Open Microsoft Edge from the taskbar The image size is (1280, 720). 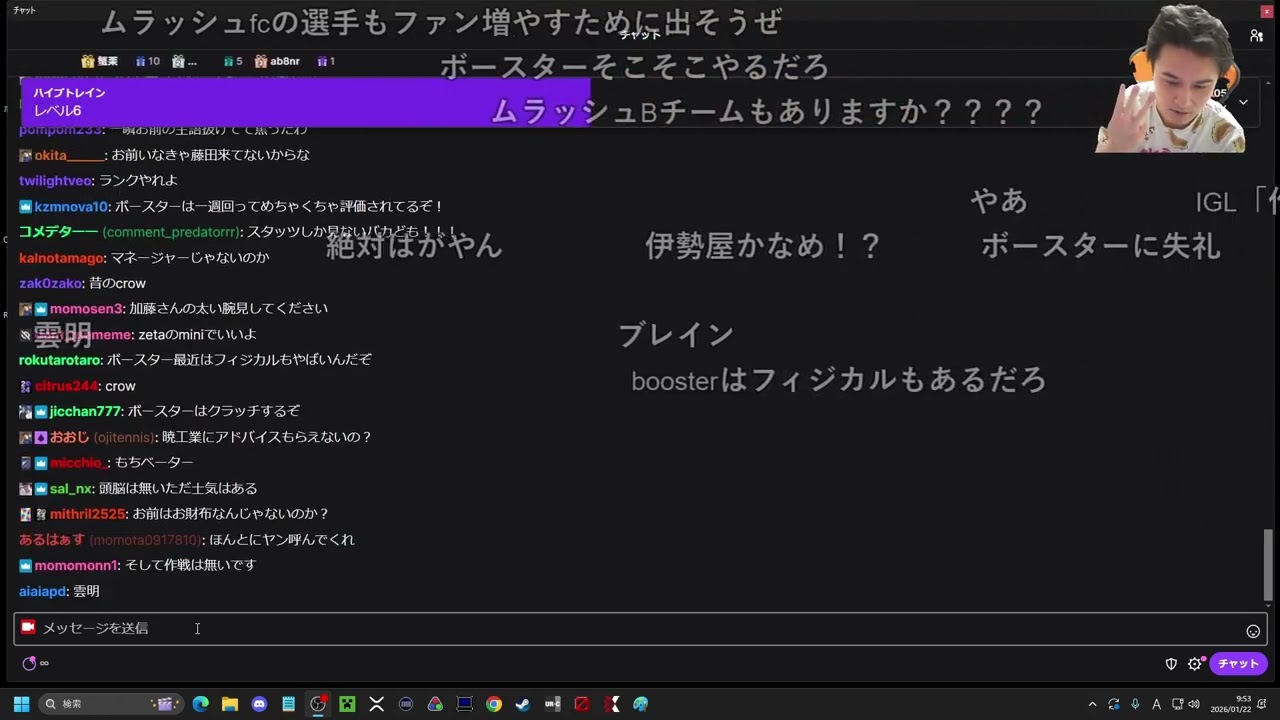pyautogui.click(x=200, y=704)
